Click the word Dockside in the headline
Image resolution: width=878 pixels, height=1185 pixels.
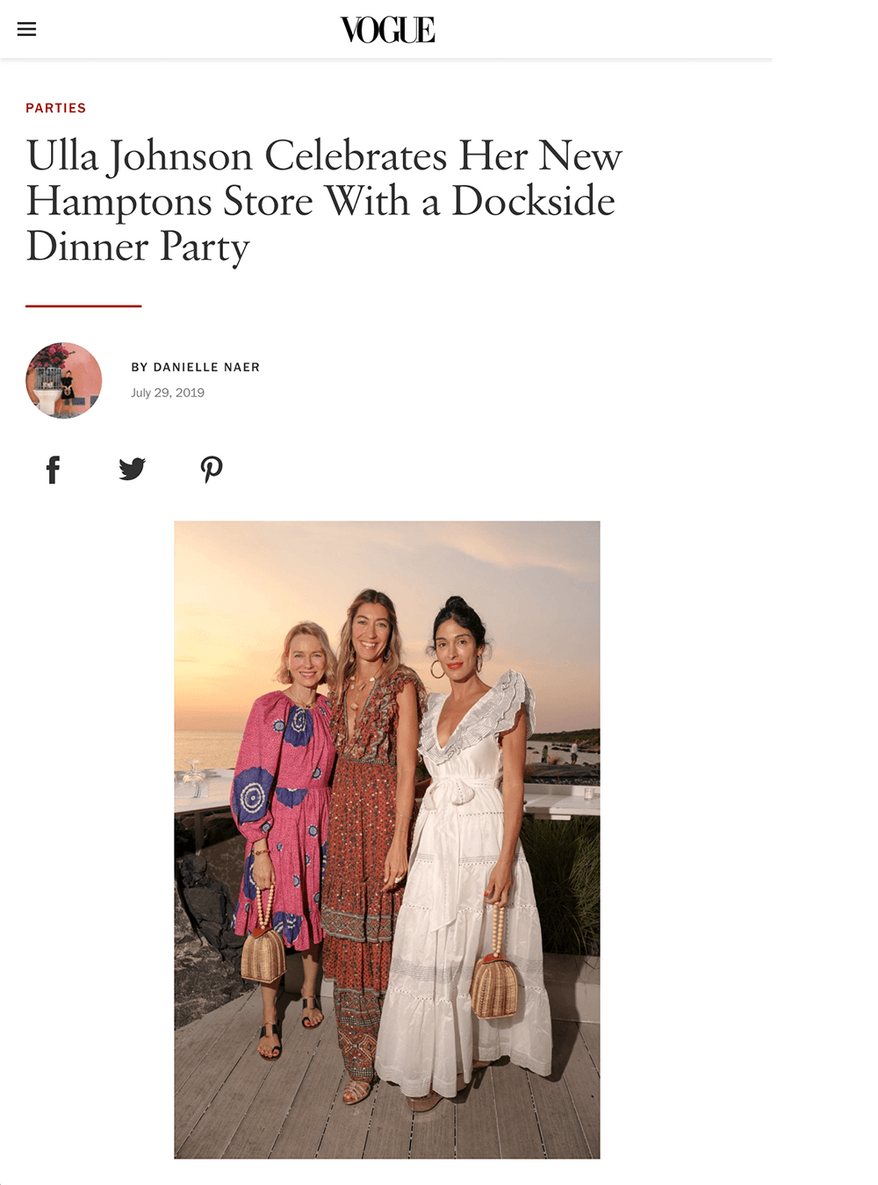pos(533,201)
